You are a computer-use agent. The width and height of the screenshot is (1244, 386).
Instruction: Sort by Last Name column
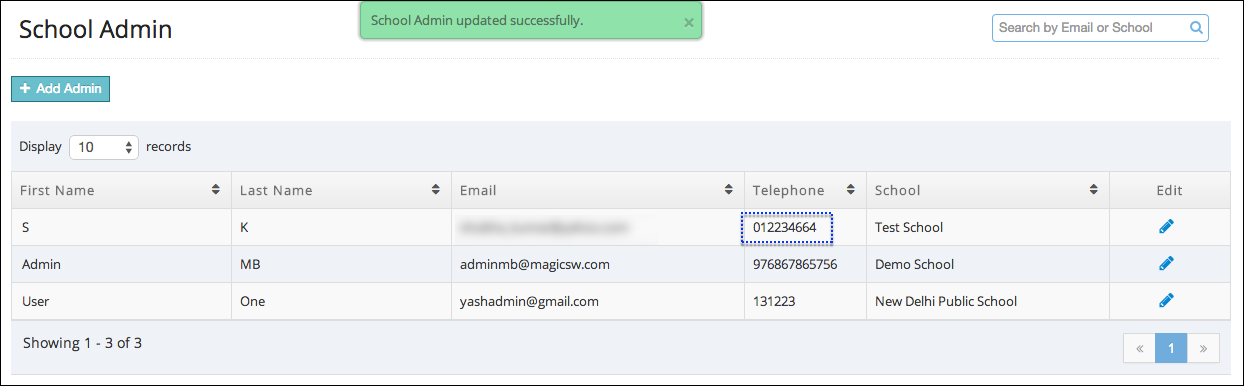tap(436, 190)
